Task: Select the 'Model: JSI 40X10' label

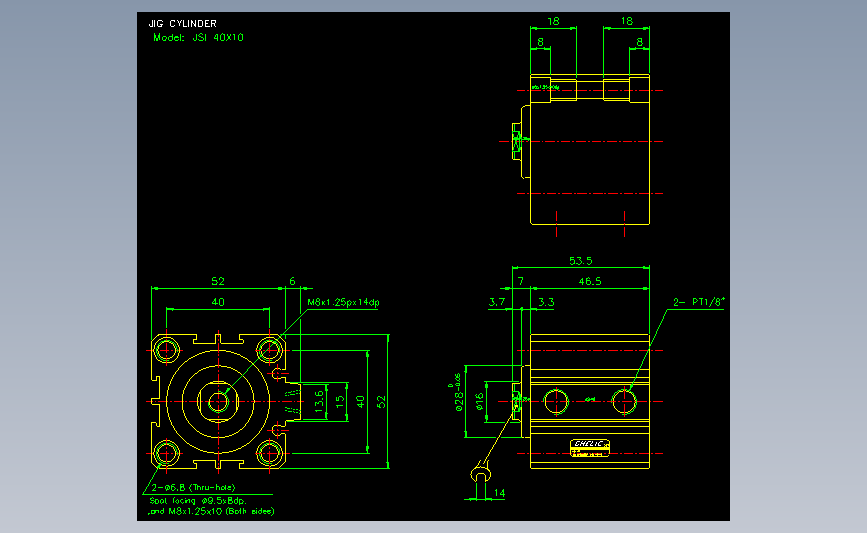Action: pyautogui.click(x=199, y=38)
